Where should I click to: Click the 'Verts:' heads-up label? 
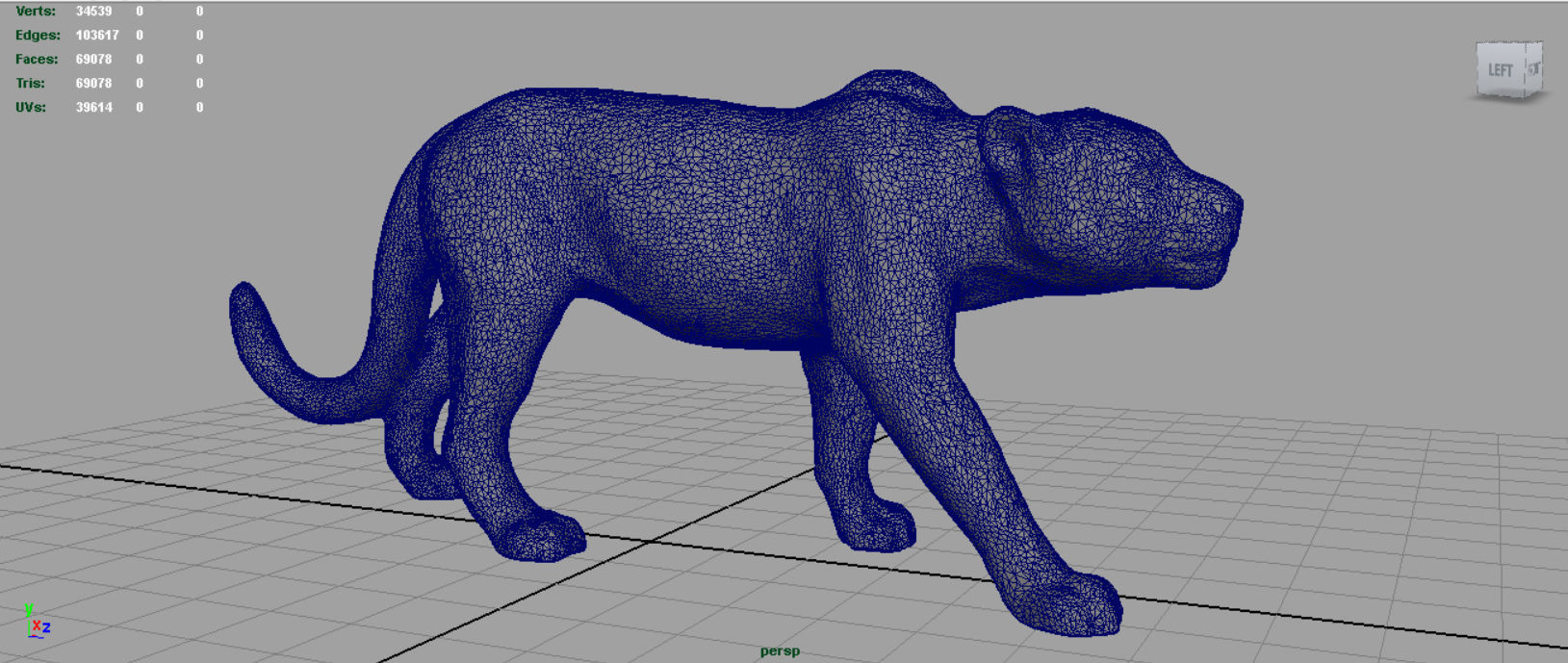36,12
